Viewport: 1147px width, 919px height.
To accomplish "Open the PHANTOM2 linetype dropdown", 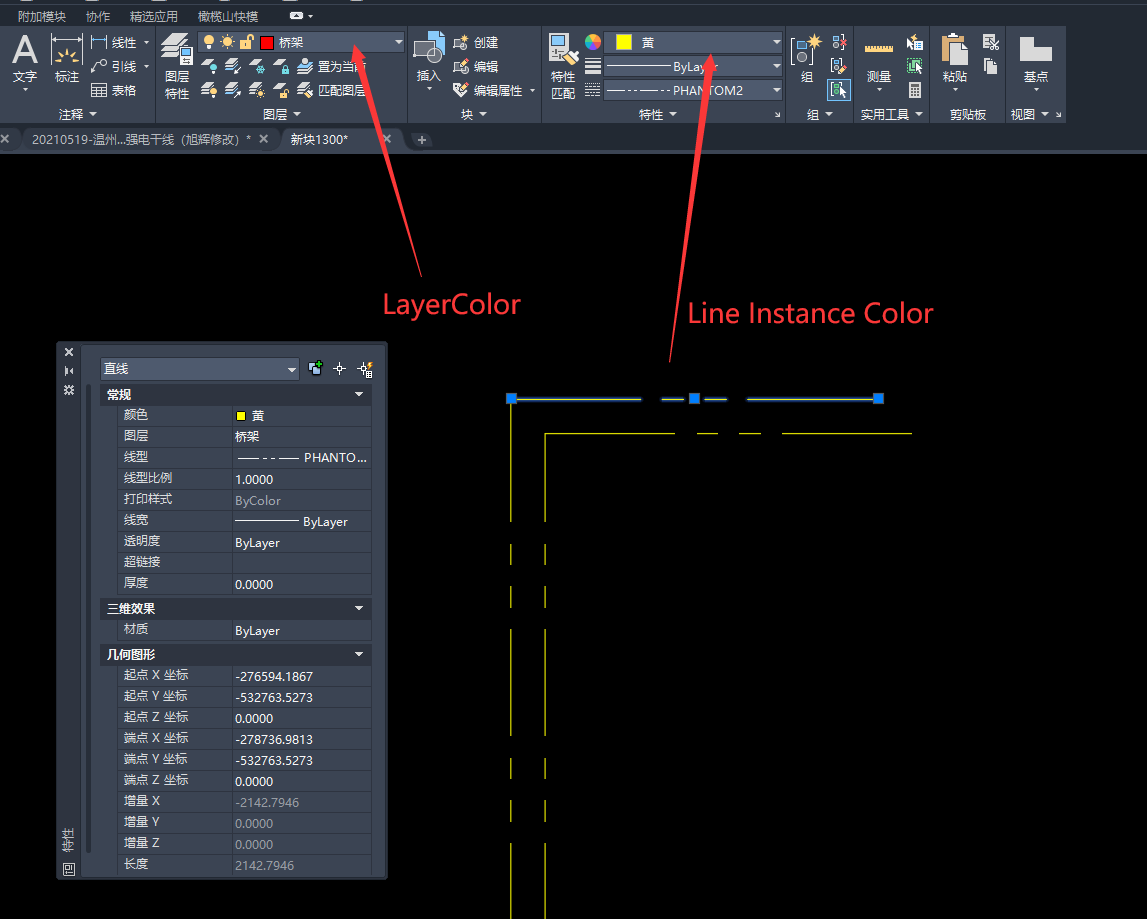I will point(776,90).
